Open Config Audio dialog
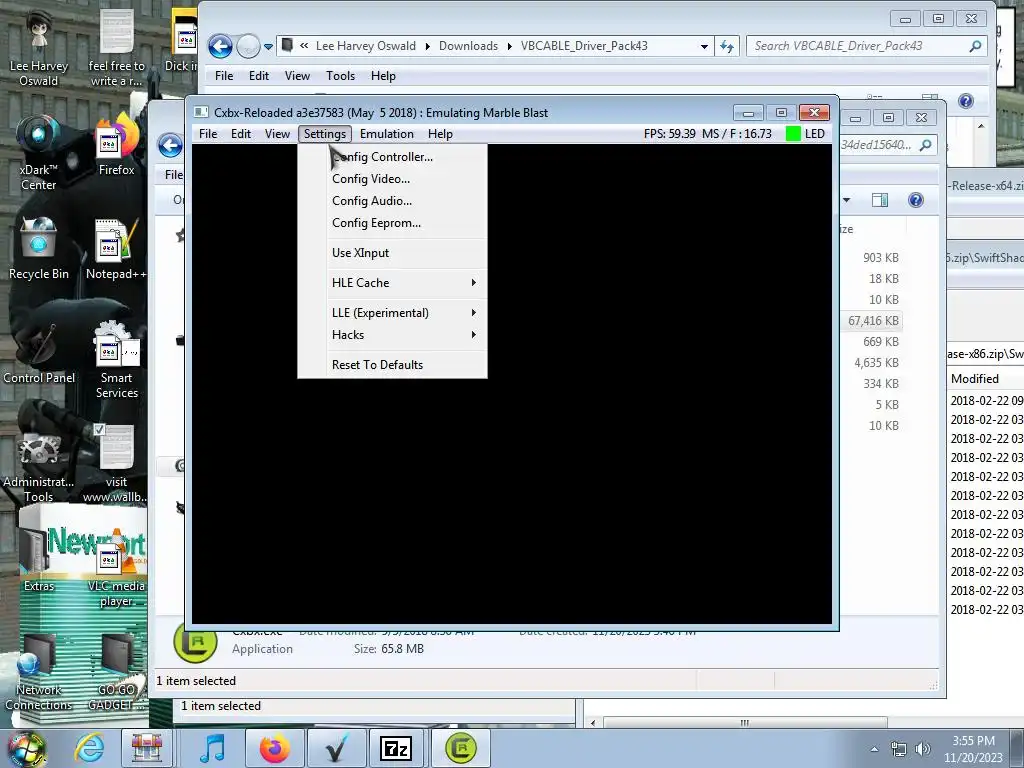Screen dimensions: 1024x768 coord(392,201)
